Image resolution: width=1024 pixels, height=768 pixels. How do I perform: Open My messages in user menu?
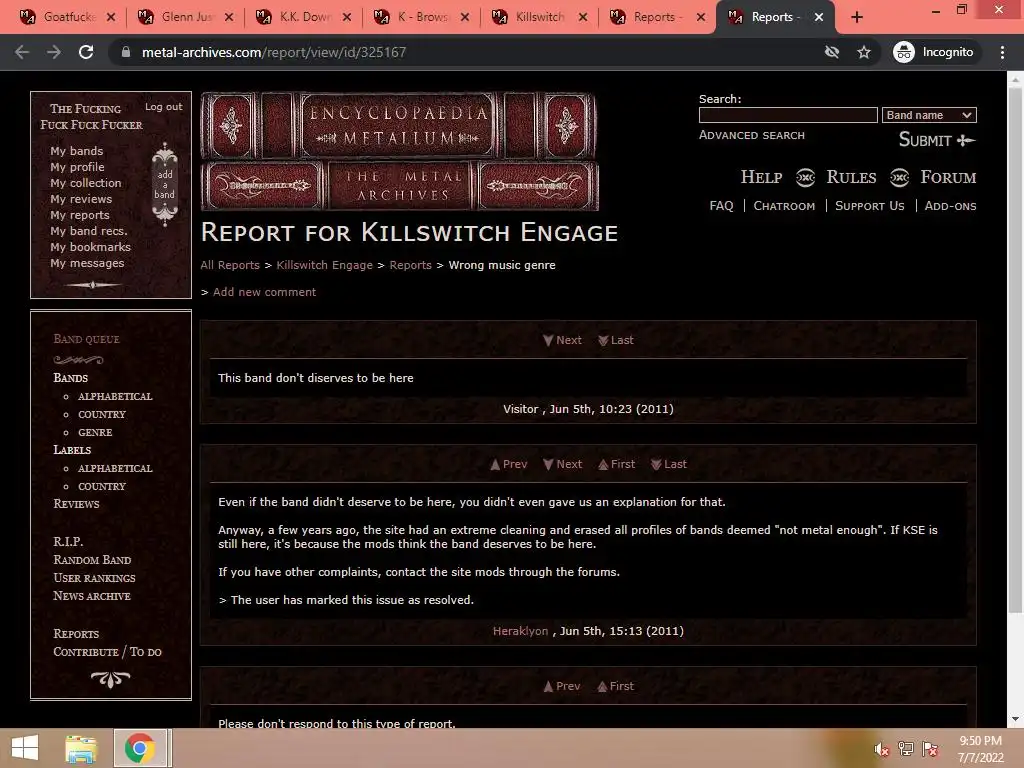pos(87,263)
